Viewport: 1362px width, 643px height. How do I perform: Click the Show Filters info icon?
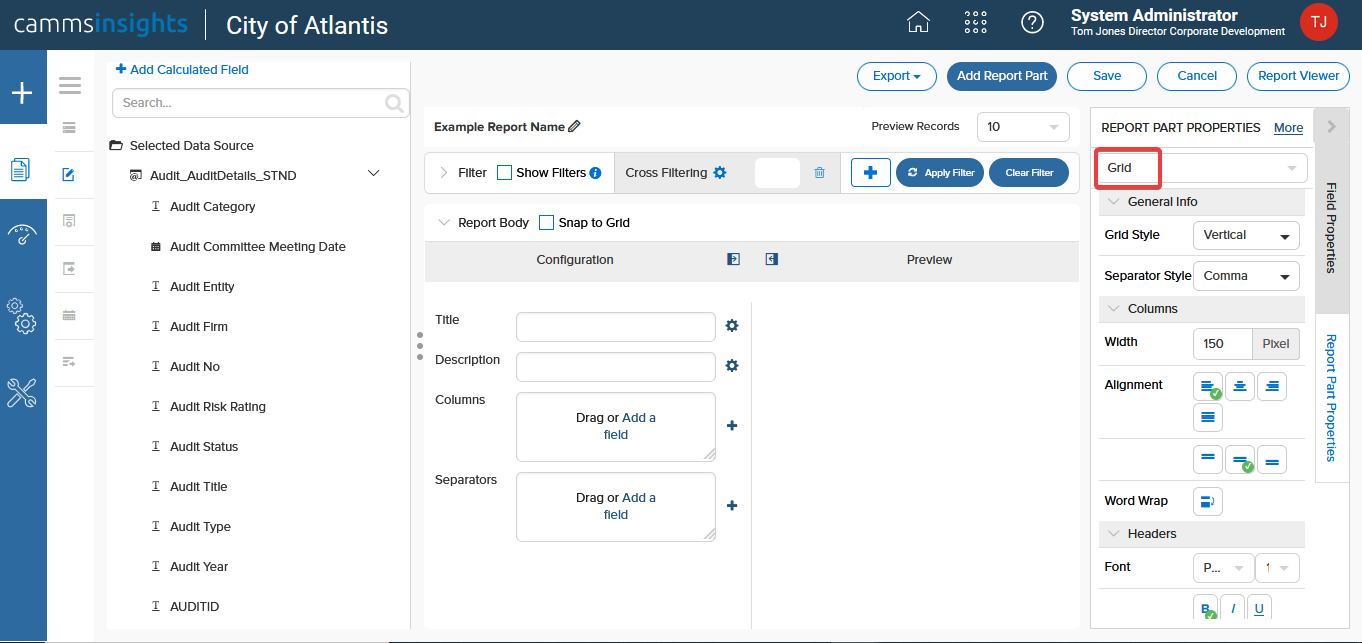595,173
